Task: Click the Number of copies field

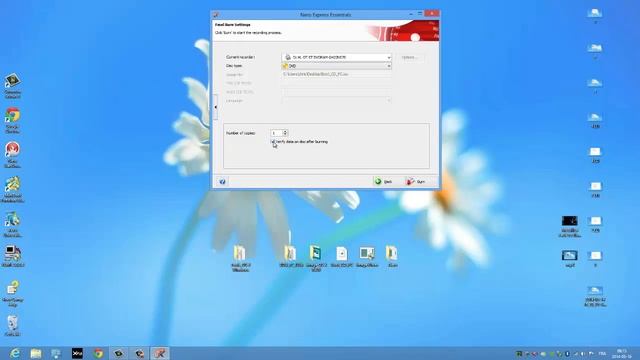Action: (x=276, y=133)
